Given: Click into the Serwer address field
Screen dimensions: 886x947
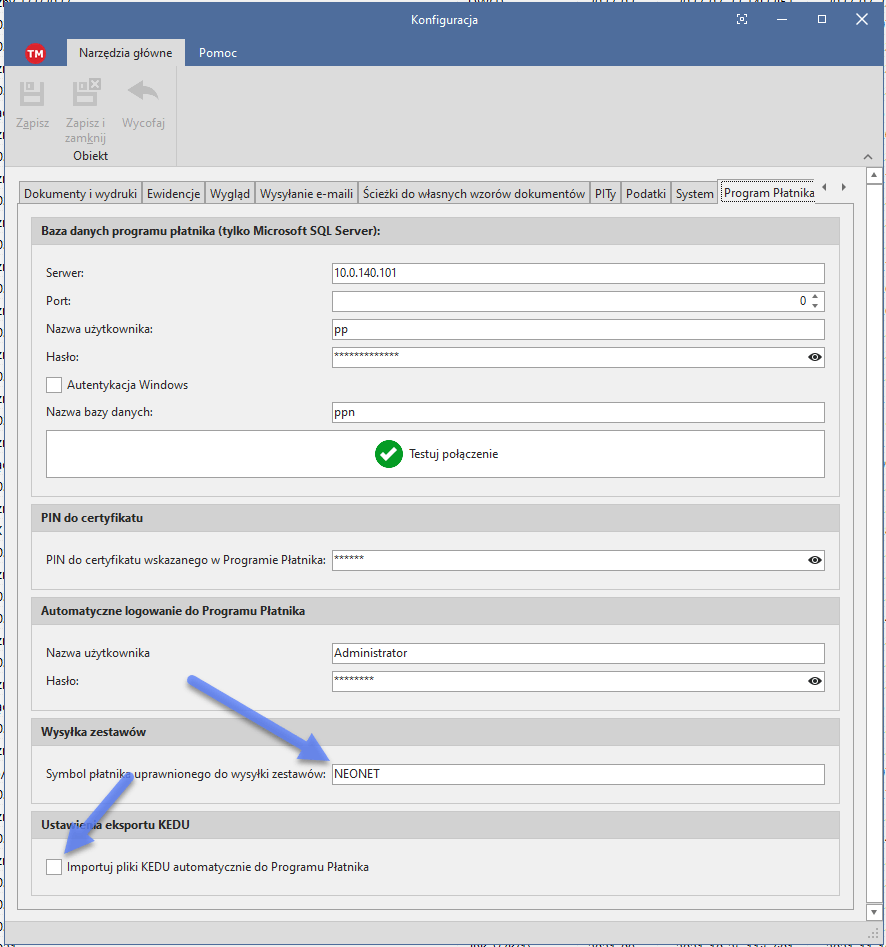Looking at the screenshot, I should tap(578, 273).
